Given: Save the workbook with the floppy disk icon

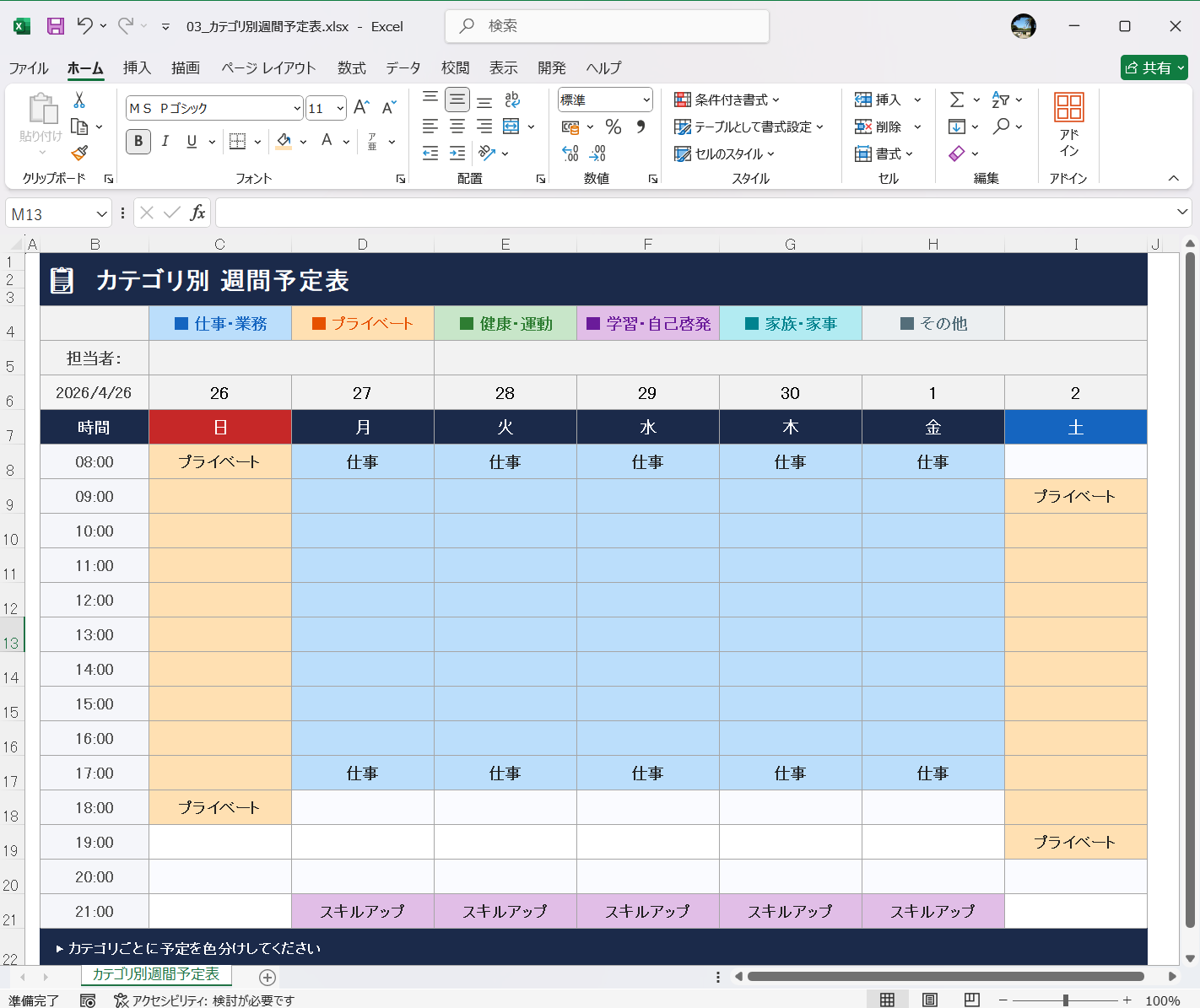Looking at the screenshot, I should coord(56,26).
